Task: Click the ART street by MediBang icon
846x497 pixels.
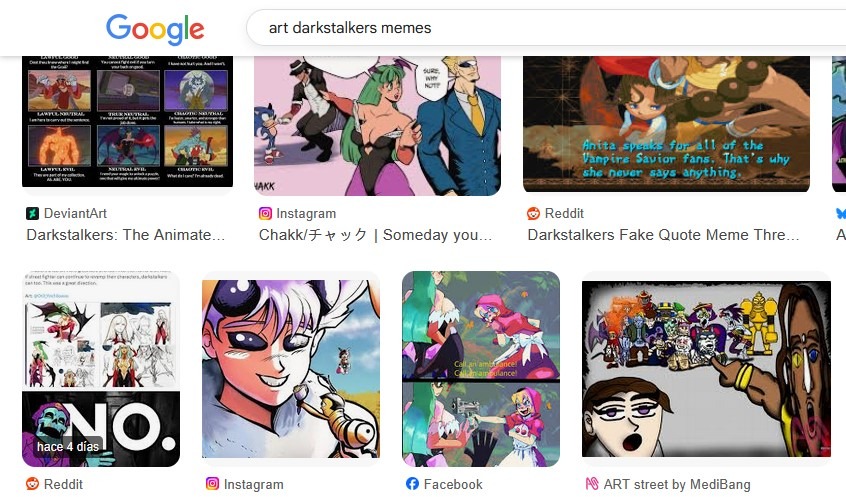Action: point(592,484)
